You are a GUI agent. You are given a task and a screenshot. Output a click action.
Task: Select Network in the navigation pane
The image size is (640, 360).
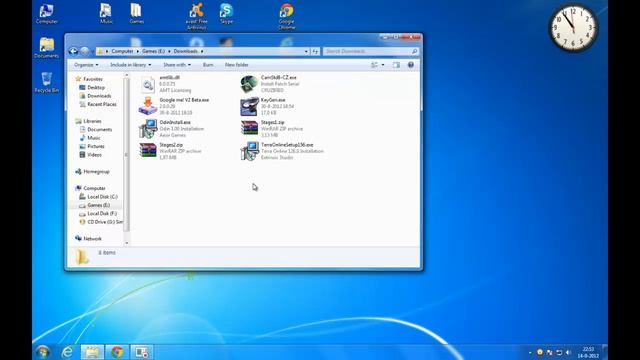pos(92,239)
